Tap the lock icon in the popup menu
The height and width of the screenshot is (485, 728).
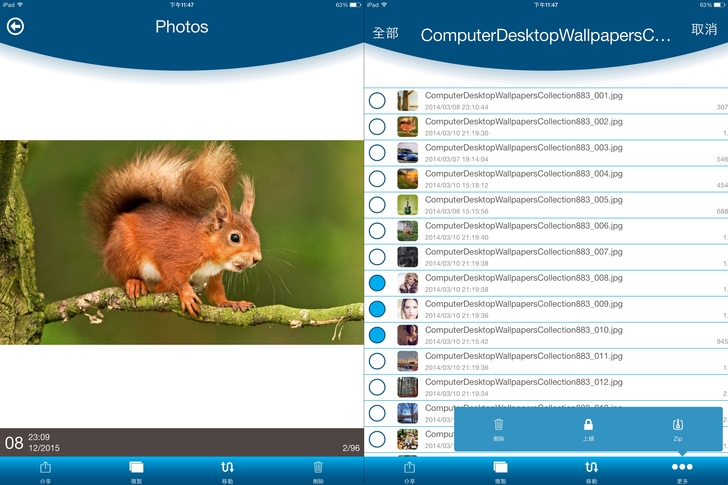pyautogui.click(x=588, y=427)
